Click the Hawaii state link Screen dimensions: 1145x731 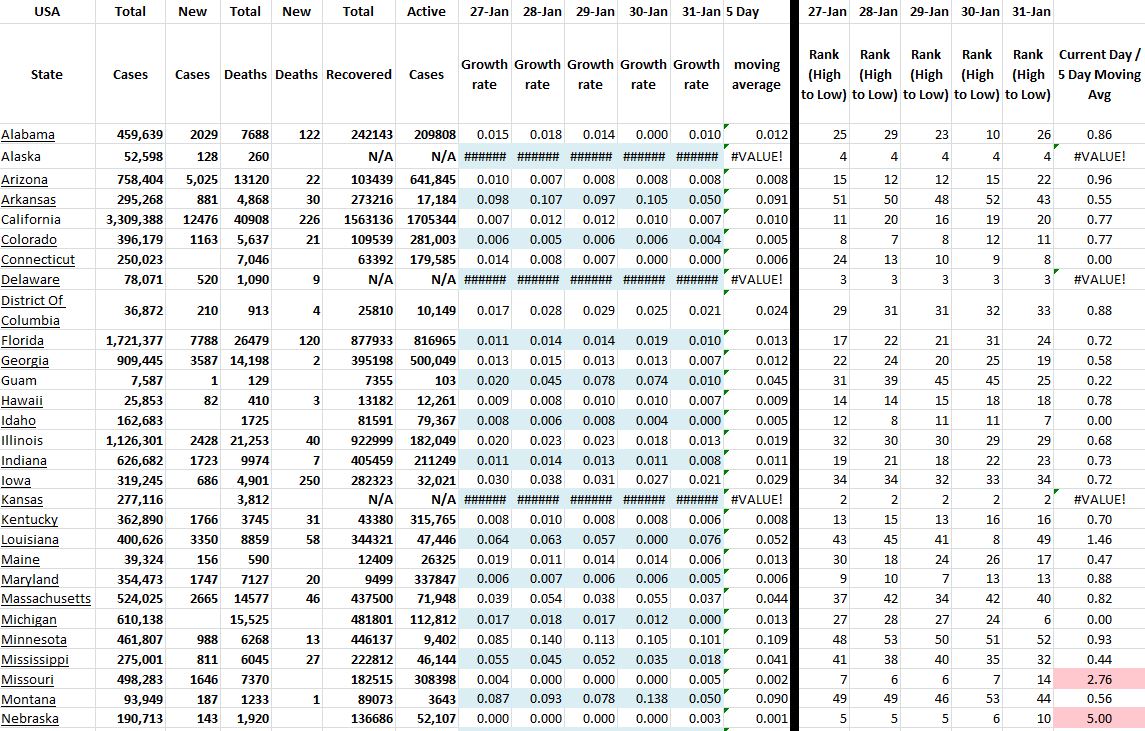[x=22, y=400]
